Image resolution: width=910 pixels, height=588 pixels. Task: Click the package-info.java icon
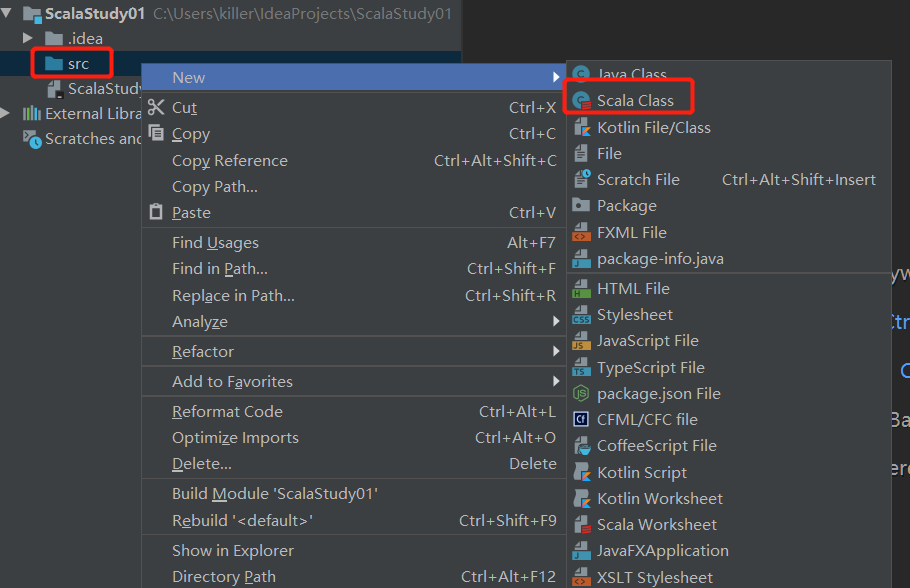[581, 258]
